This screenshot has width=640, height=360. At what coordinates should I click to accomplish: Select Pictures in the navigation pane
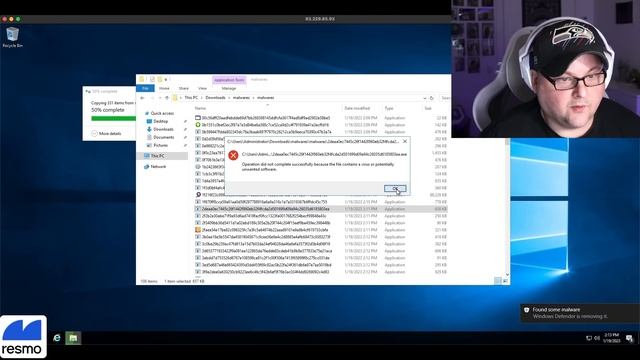(160, 145)
